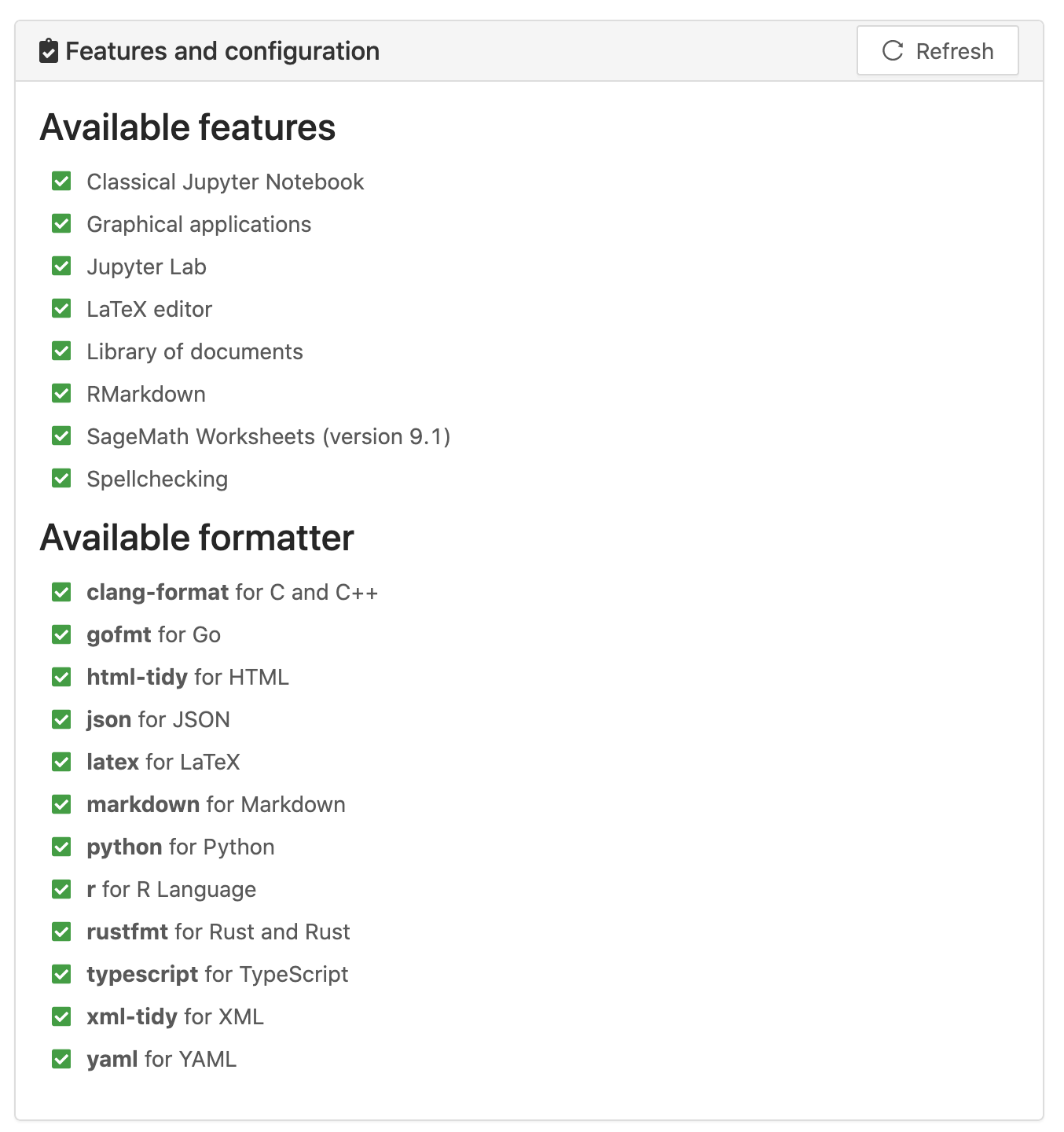The width and height of the screenshot is (1064, 1132).
Task: Click the Library of documents check icon
Action: click(61, 351)
